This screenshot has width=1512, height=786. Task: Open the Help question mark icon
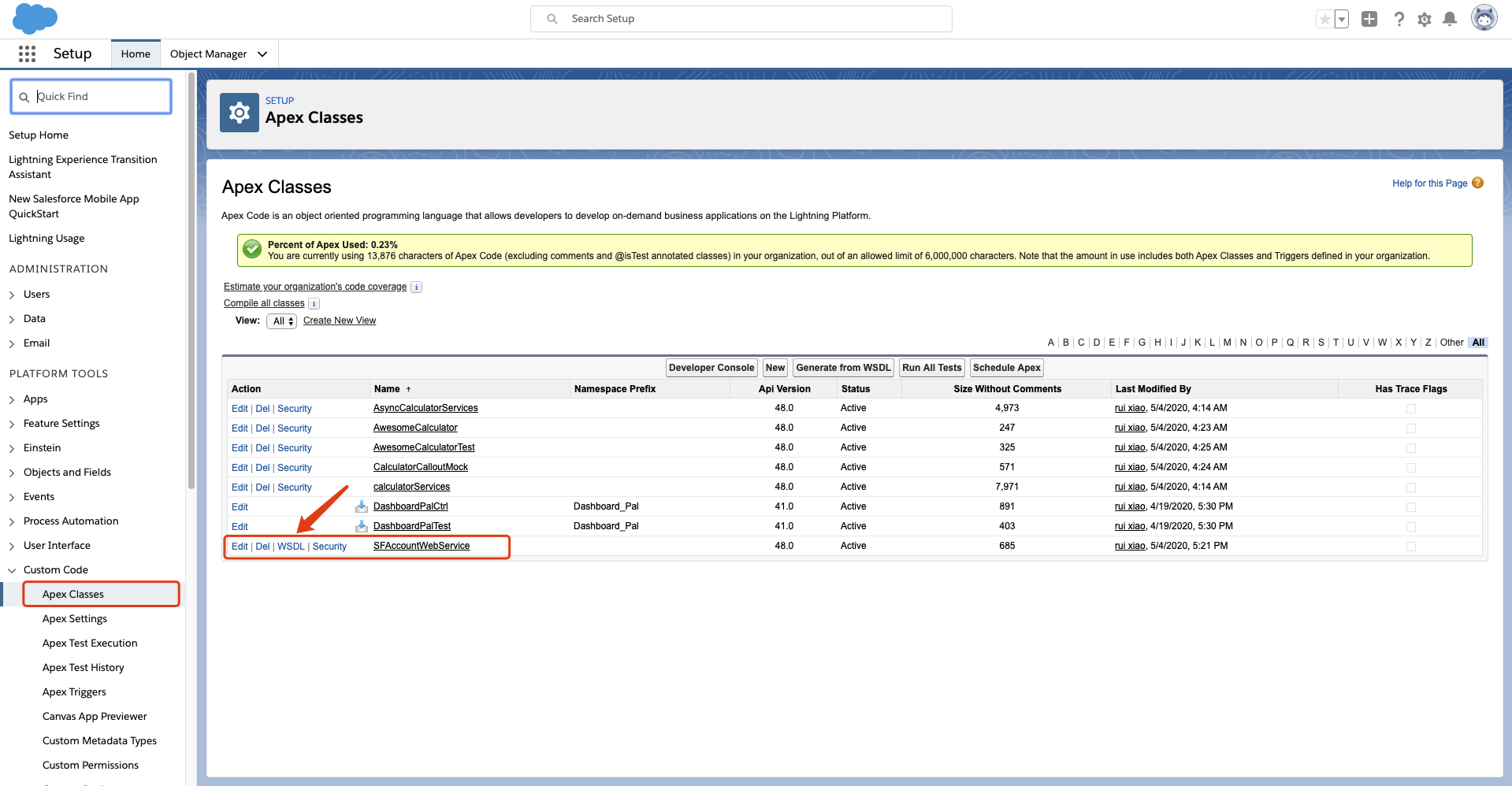[x=1399, y=18]
